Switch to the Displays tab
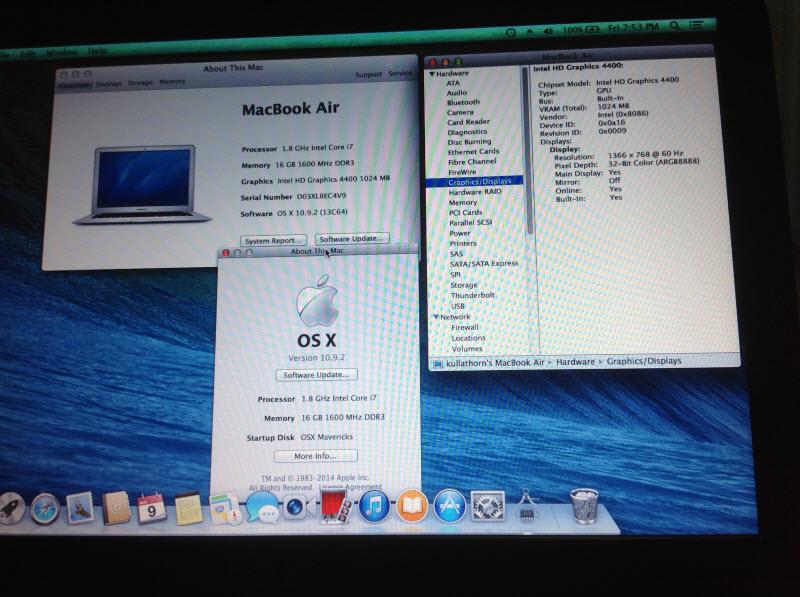Screen dimensions: 800x597 [x=109, y=82]
